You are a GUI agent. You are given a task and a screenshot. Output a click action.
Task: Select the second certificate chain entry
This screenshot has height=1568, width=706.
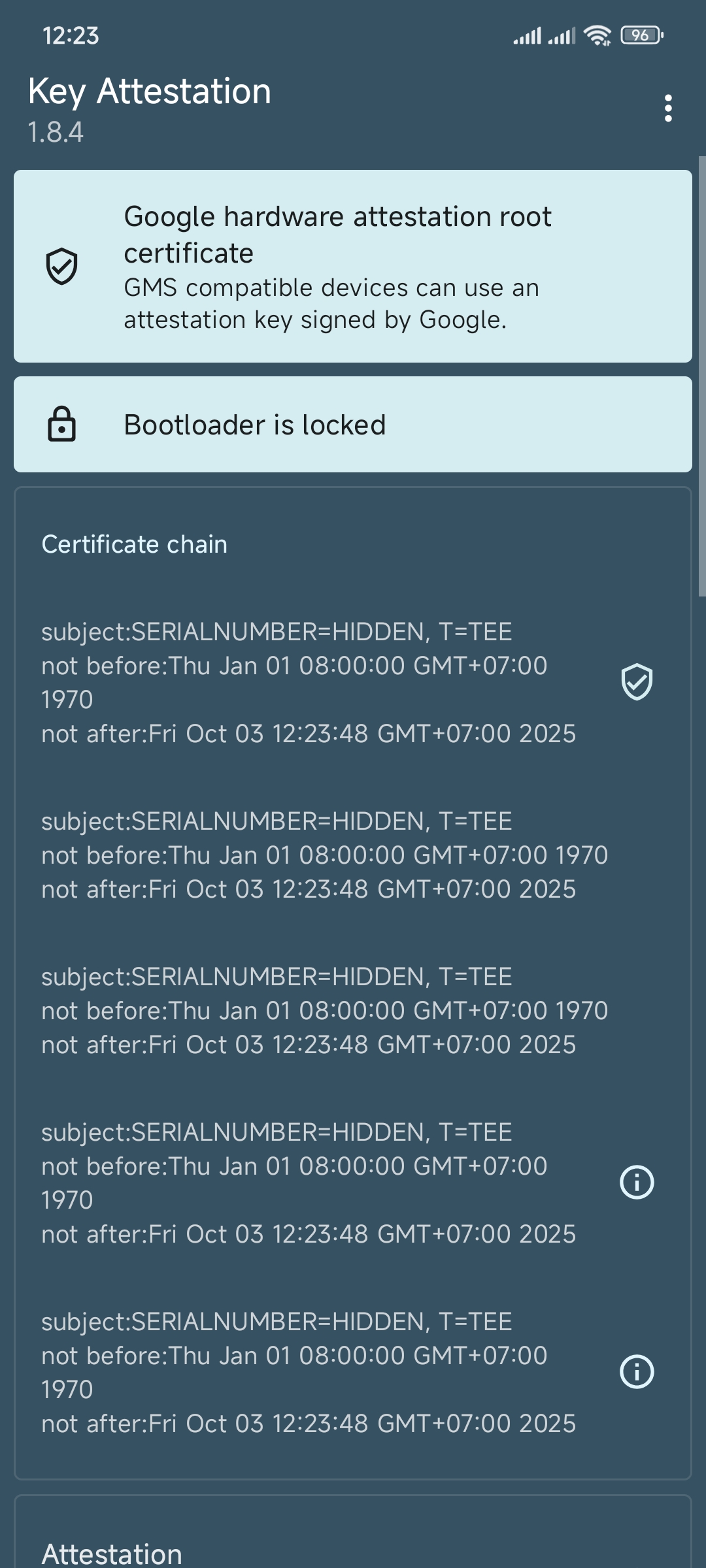click(324, 855)
